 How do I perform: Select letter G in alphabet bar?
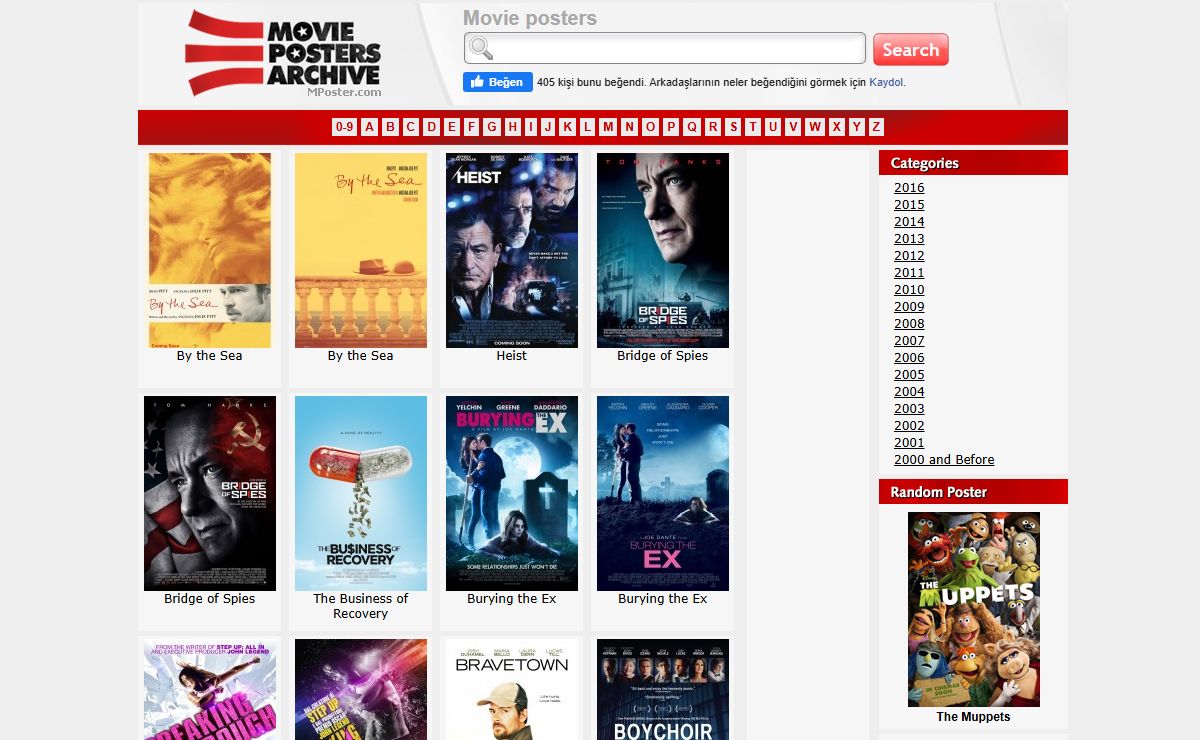coord(492,127)
